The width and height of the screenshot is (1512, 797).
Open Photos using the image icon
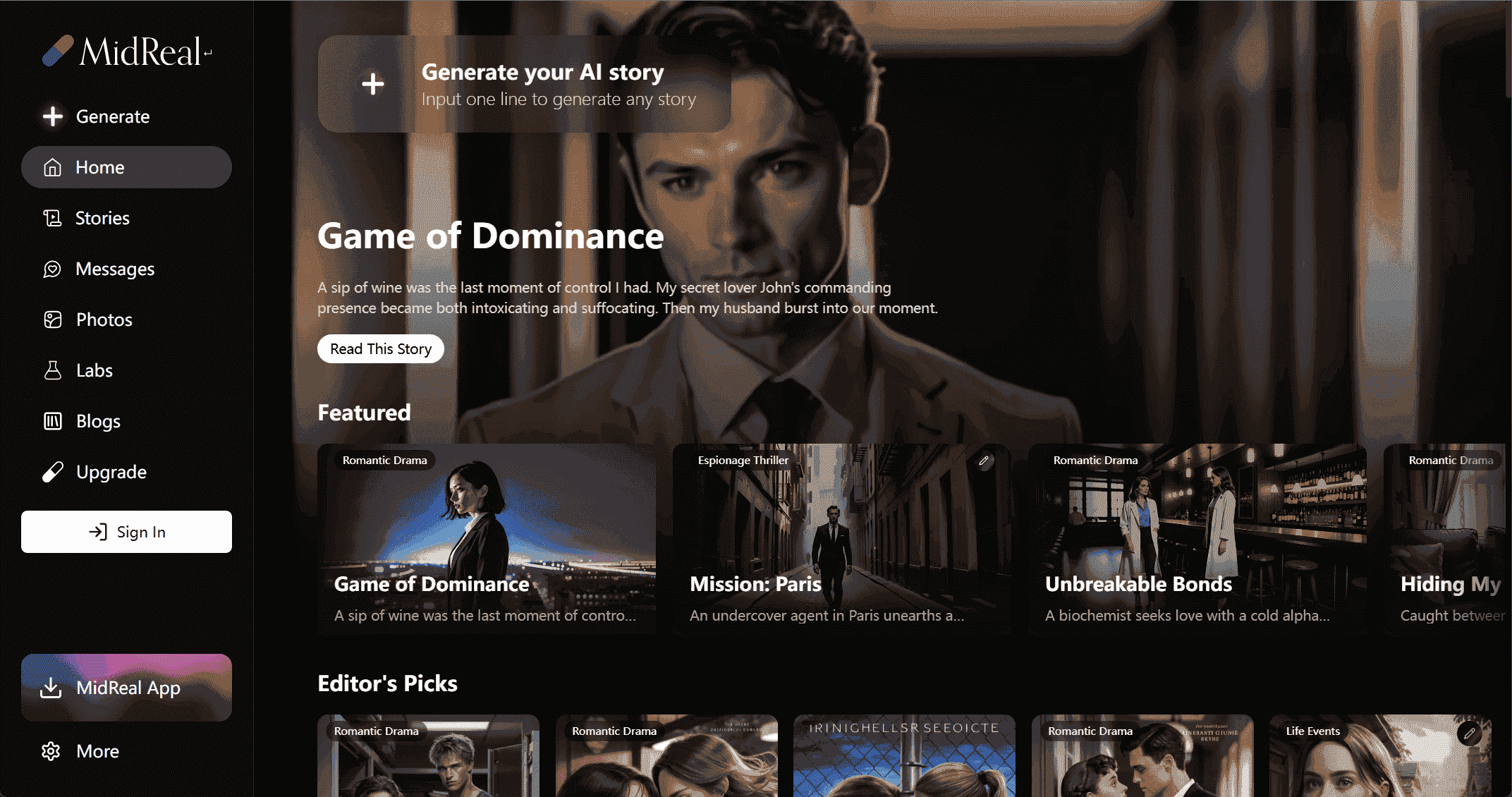(x=53, y=320)
